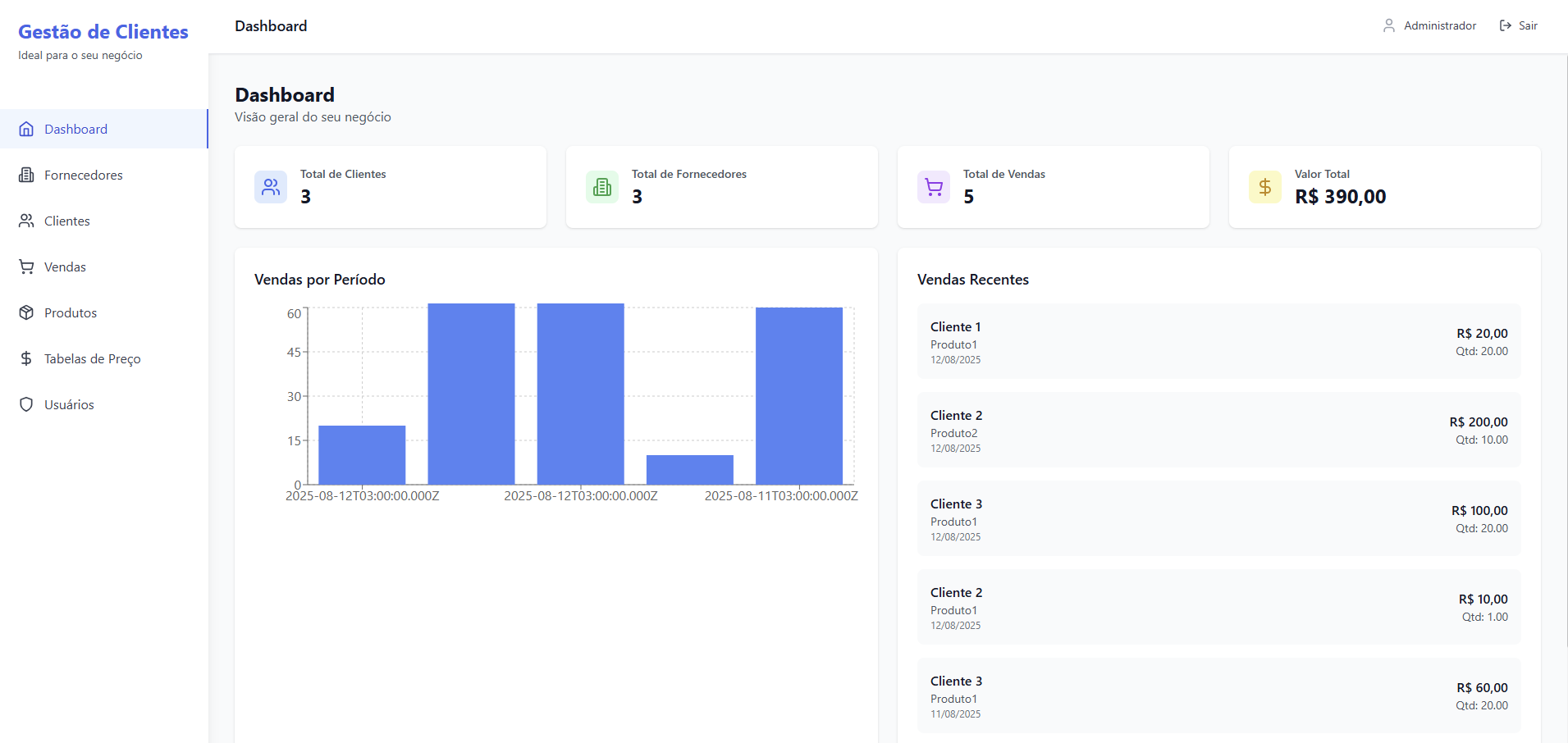Go to the Tabelas de Preço page
This screenshot has width=1568, height=743.
(x=92, y=358)
